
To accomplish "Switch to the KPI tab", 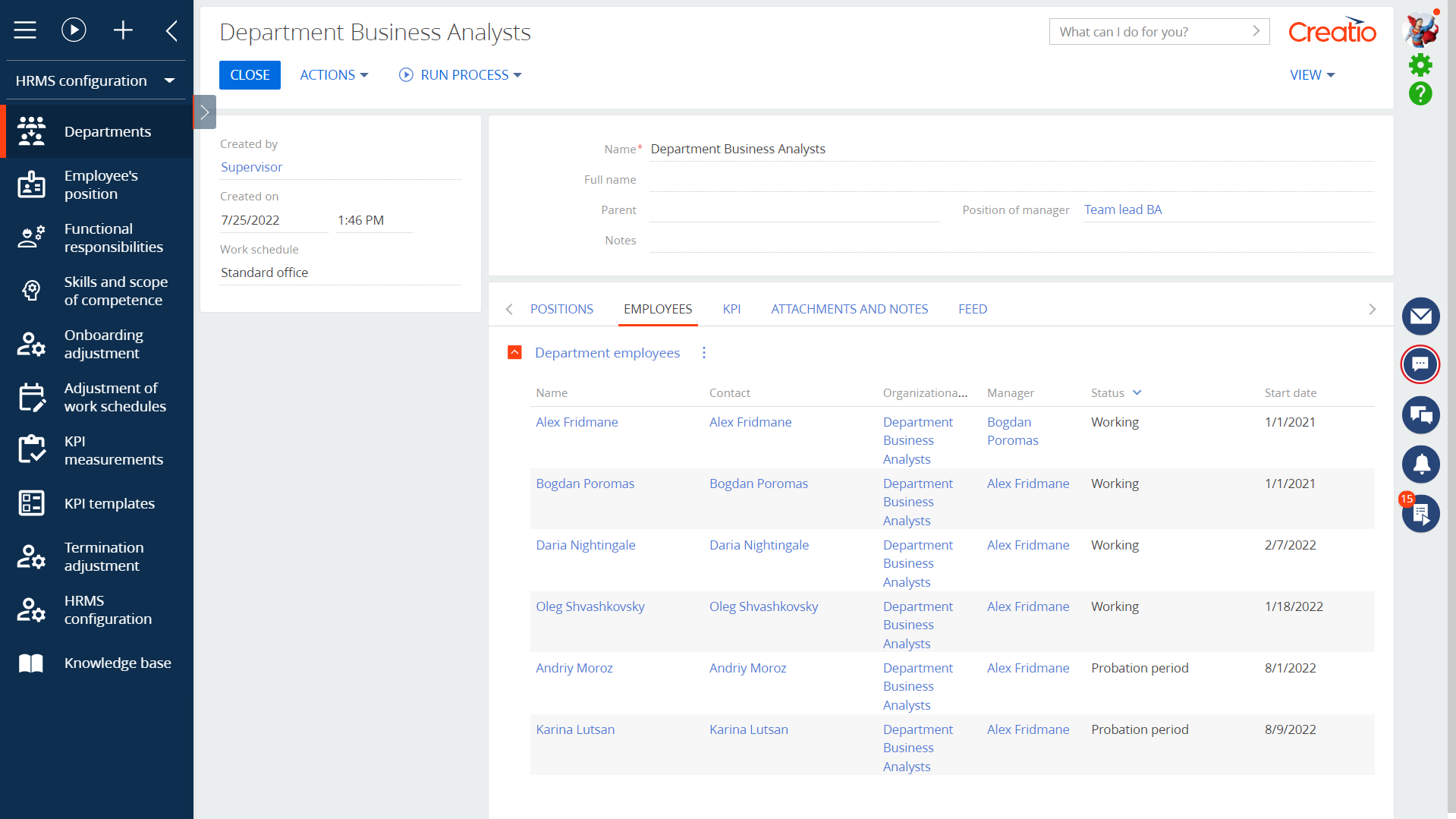I will pyautogui.click(x=731, y=309).
